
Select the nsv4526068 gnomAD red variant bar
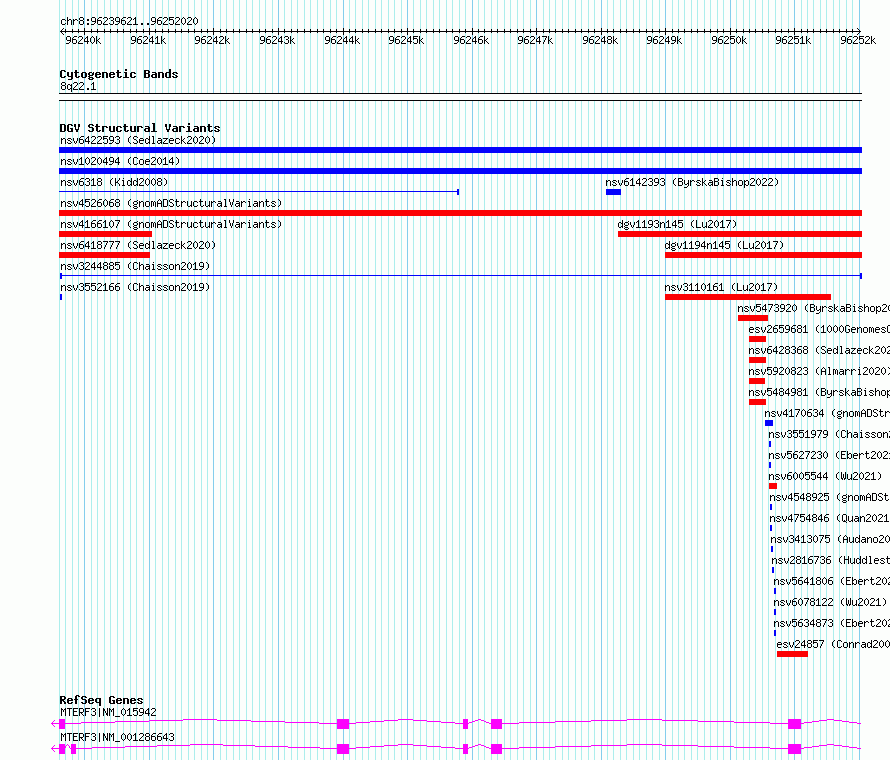(460, 213)
